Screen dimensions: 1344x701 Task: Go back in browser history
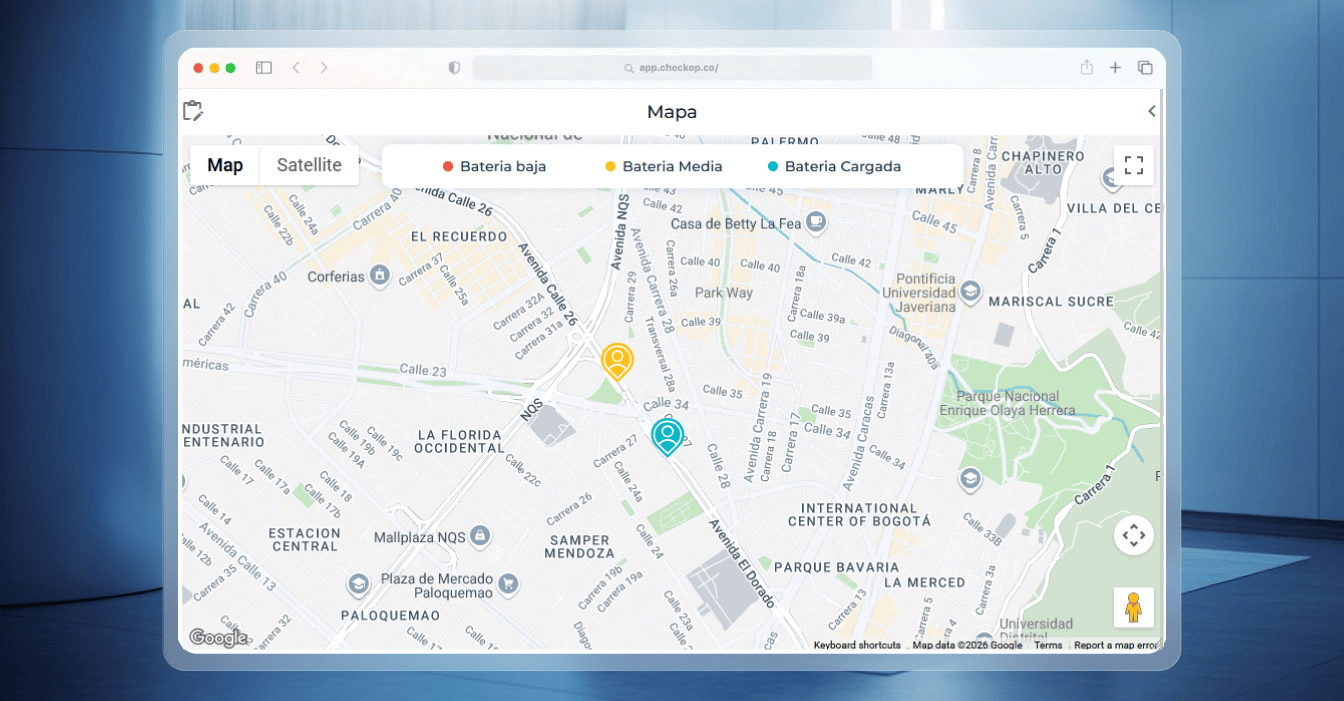295,68
